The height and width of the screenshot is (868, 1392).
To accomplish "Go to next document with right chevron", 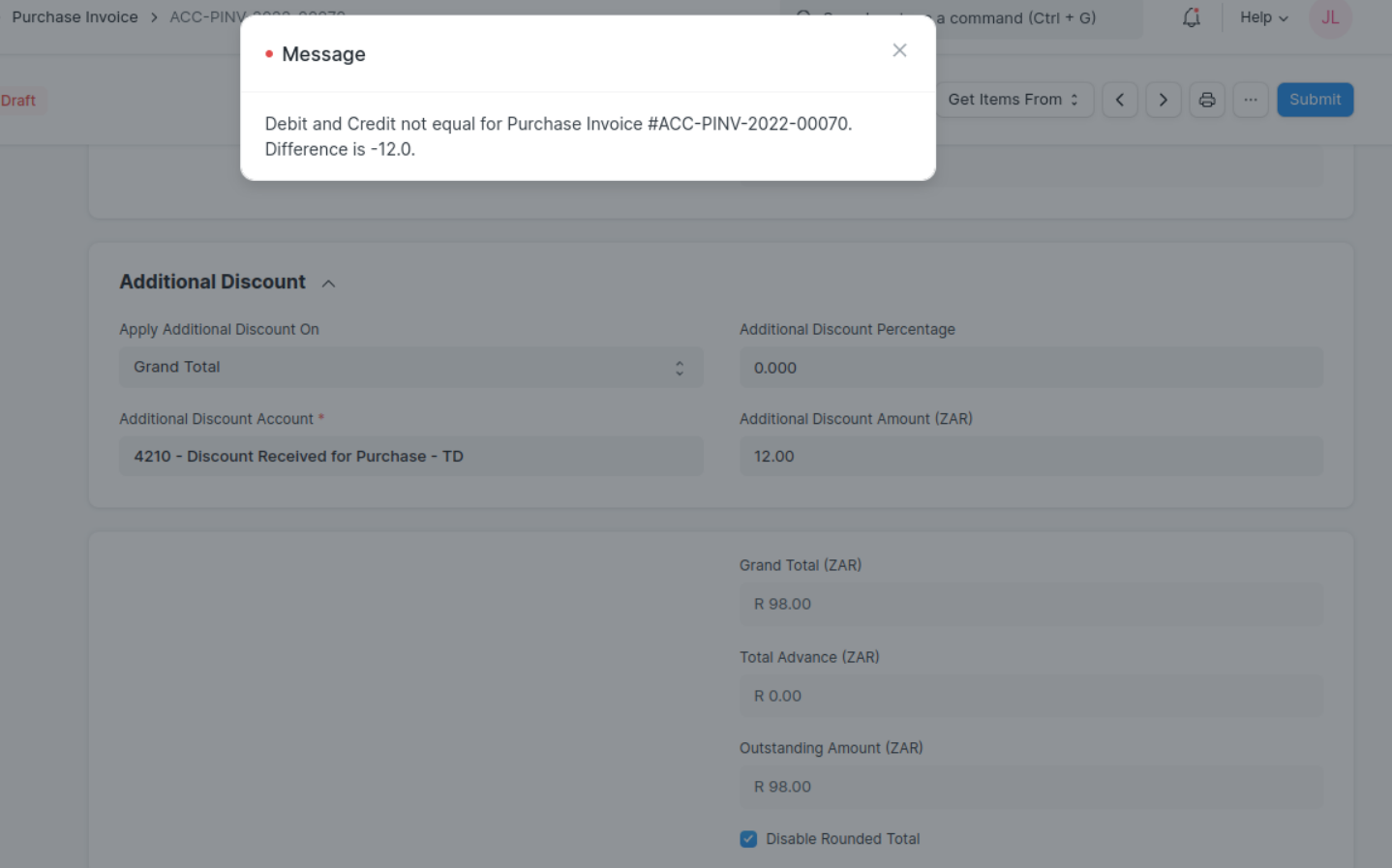I will click(x=1164, y=100).
